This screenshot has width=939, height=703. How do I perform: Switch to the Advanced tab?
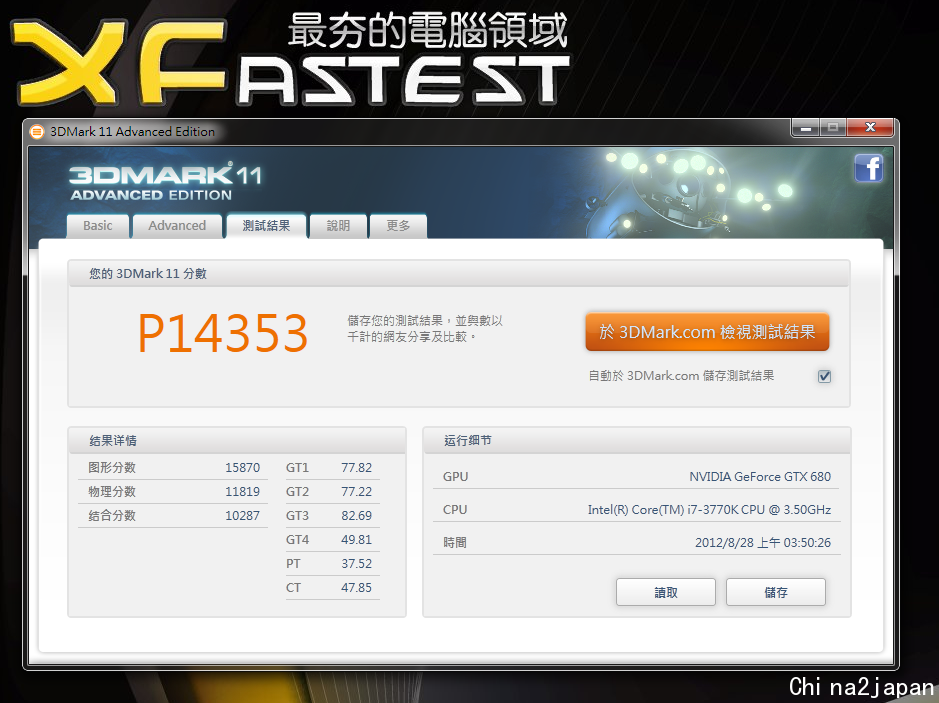click(177, 226)
